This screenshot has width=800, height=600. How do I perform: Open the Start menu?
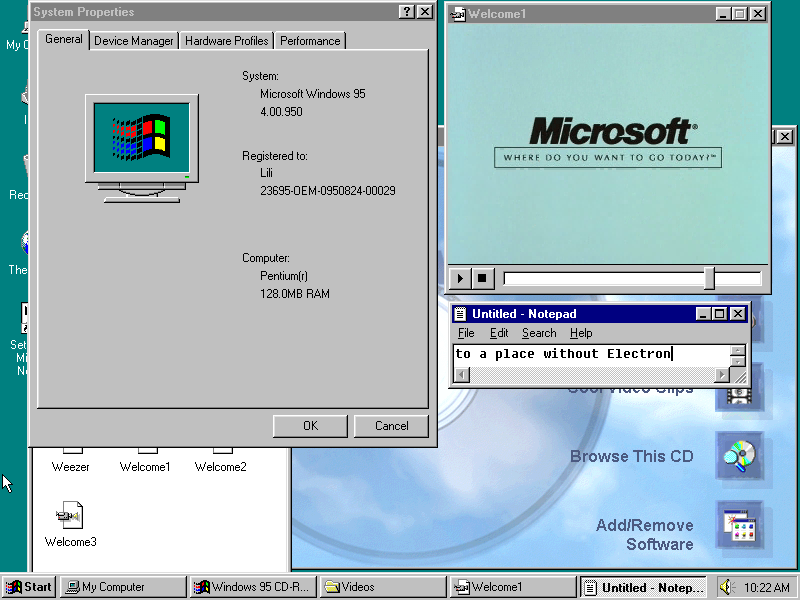pos(29,587)
